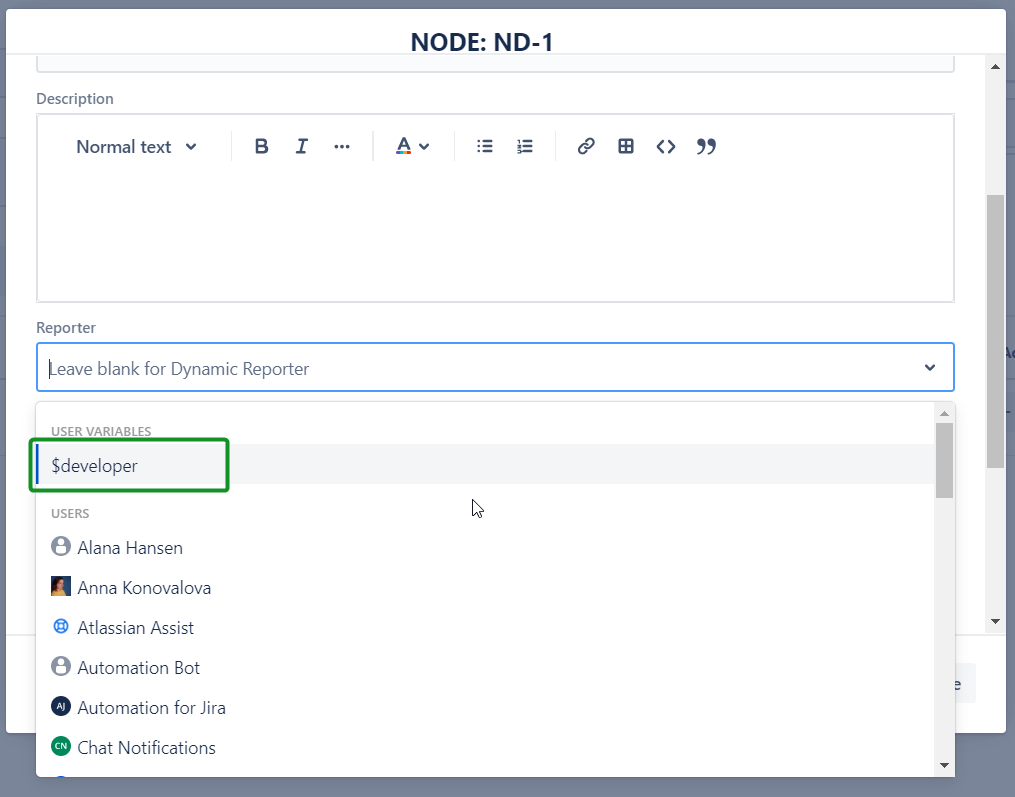Insert a table in description
This screenshot has width=1015, height=797.
626,147
